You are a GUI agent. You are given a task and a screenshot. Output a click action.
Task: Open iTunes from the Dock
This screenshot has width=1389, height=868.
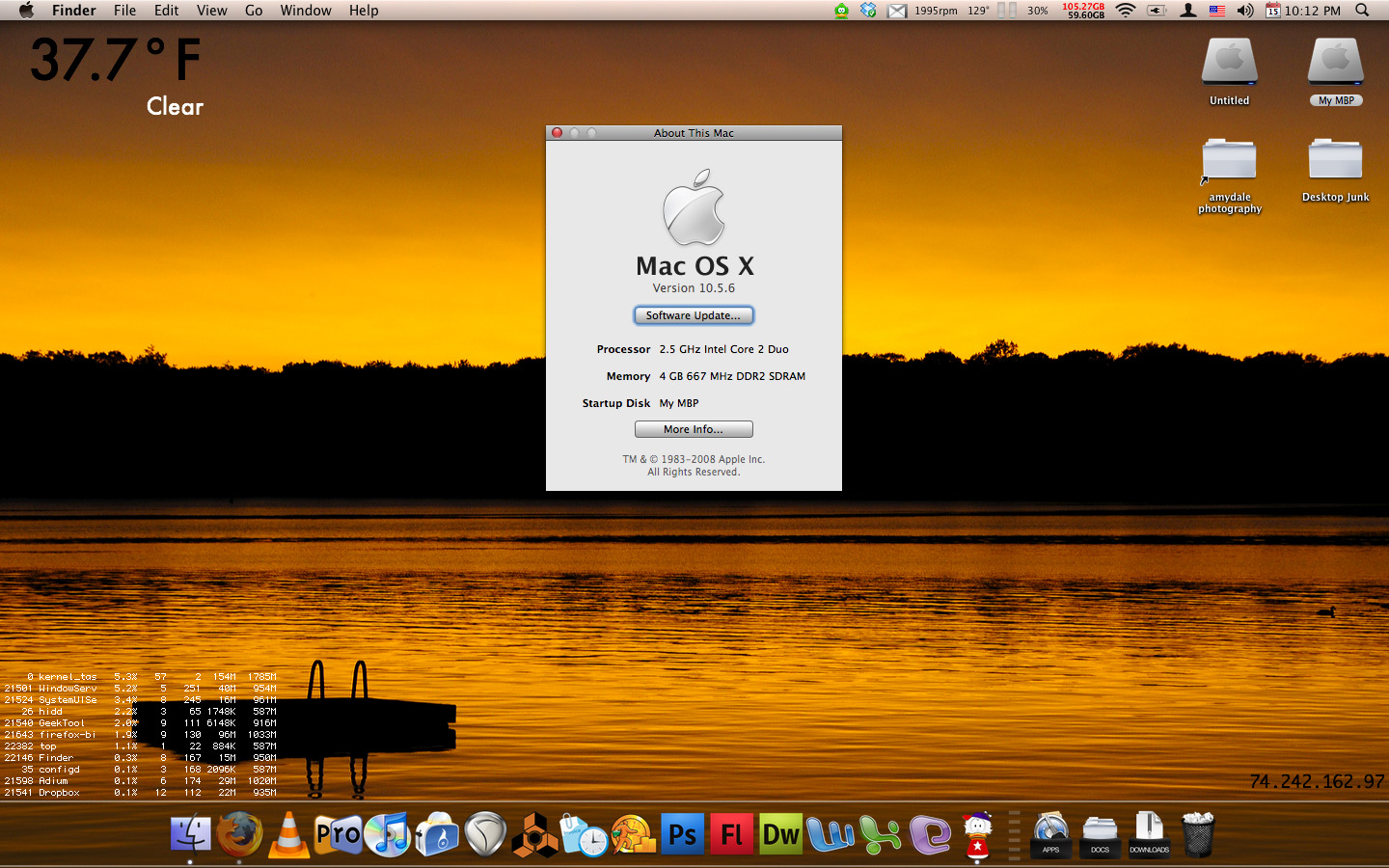tap(388, 834)
